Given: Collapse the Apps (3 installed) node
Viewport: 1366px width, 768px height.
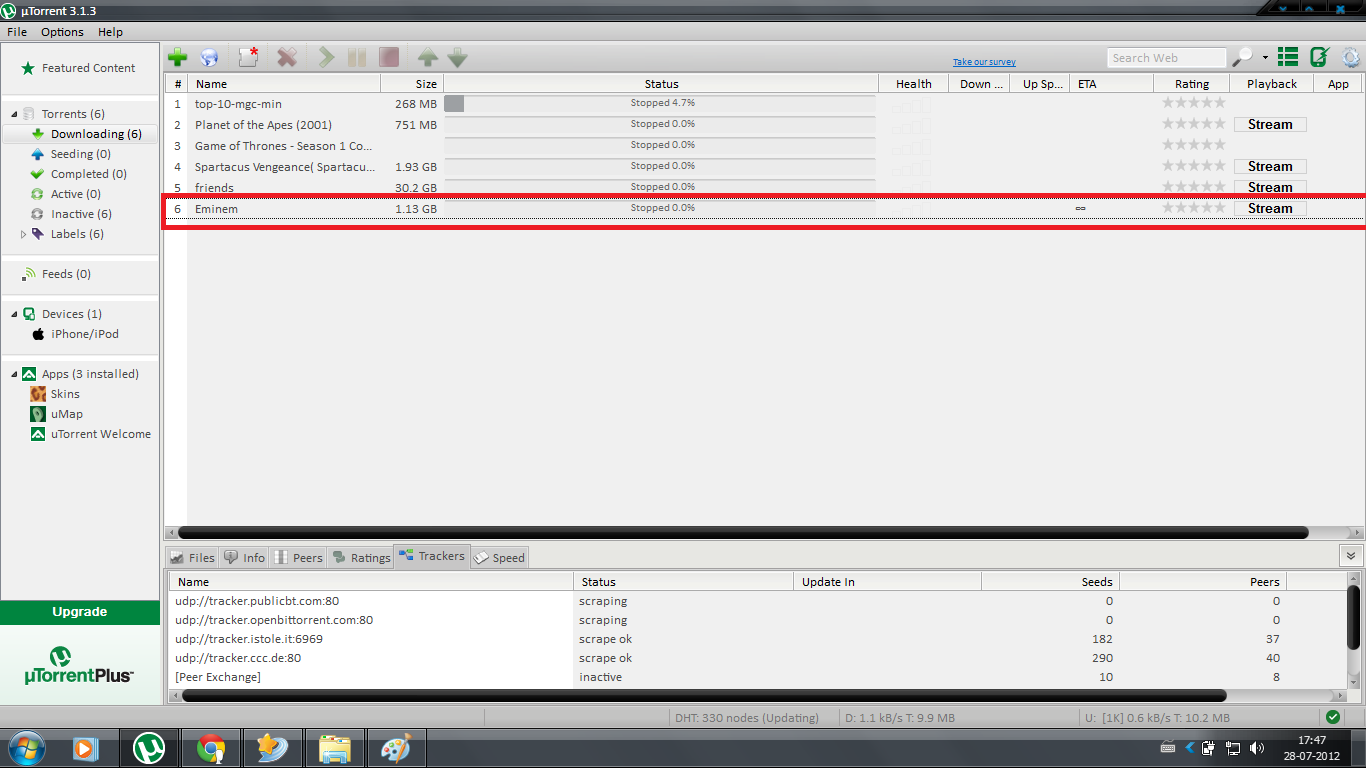Looking at the screenshot, I should pyautogui.click(x=14, y=374).
